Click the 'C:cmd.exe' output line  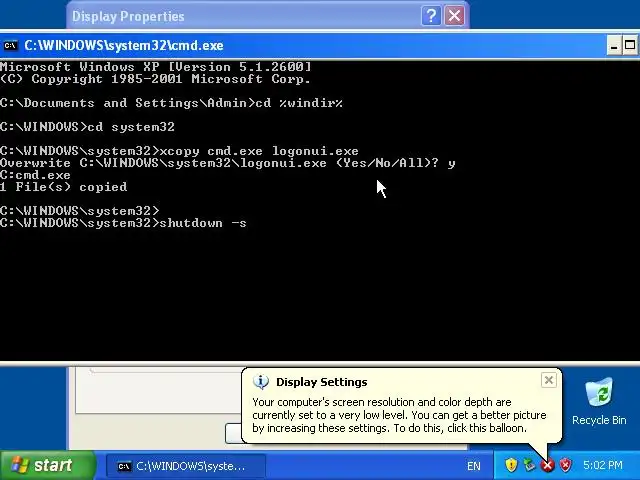36,175
